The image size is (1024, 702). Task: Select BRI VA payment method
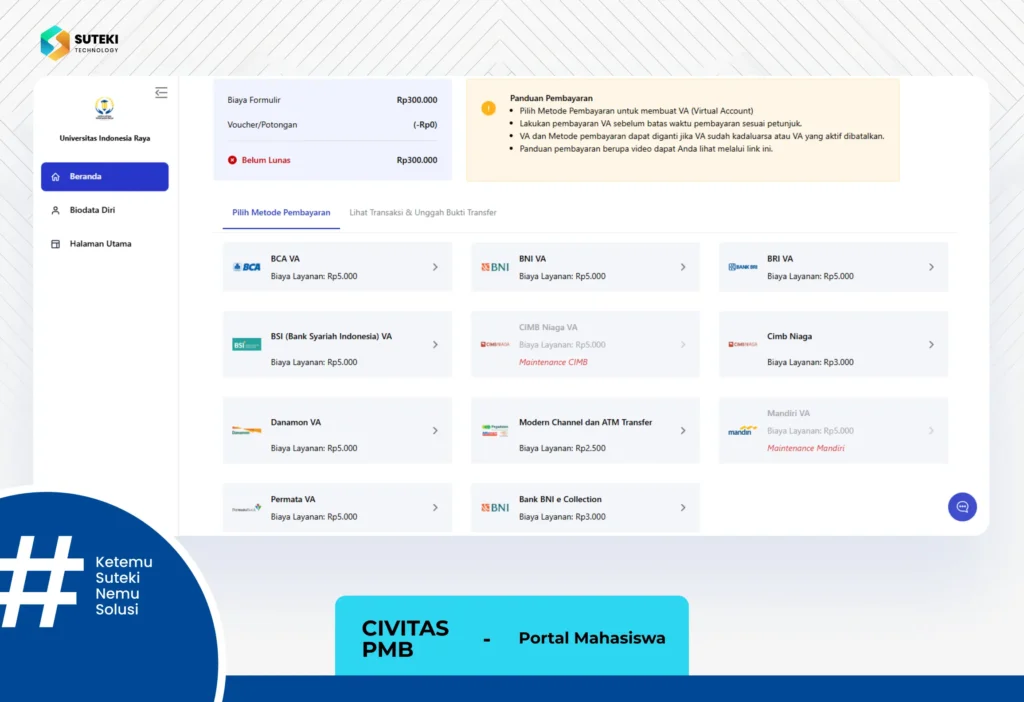pyautogui.click(x=833, y=267)
